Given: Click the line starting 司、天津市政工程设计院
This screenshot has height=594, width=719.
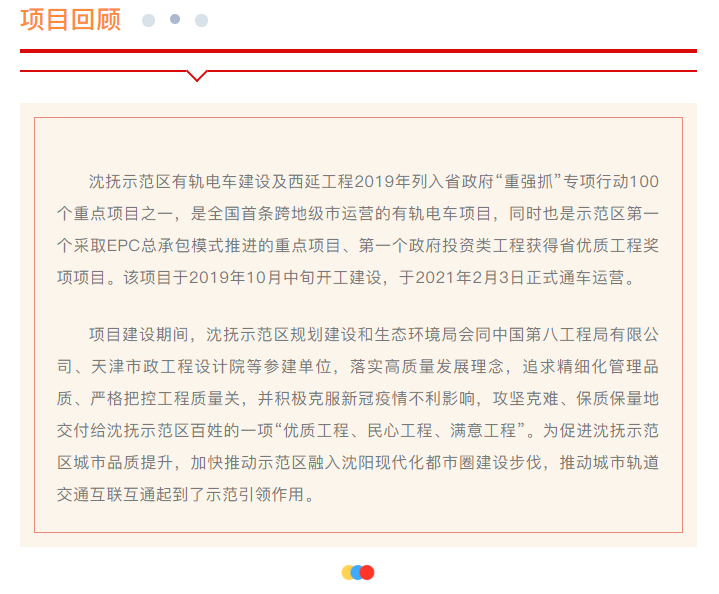Looking at the screenshot, I should [358, 366].
